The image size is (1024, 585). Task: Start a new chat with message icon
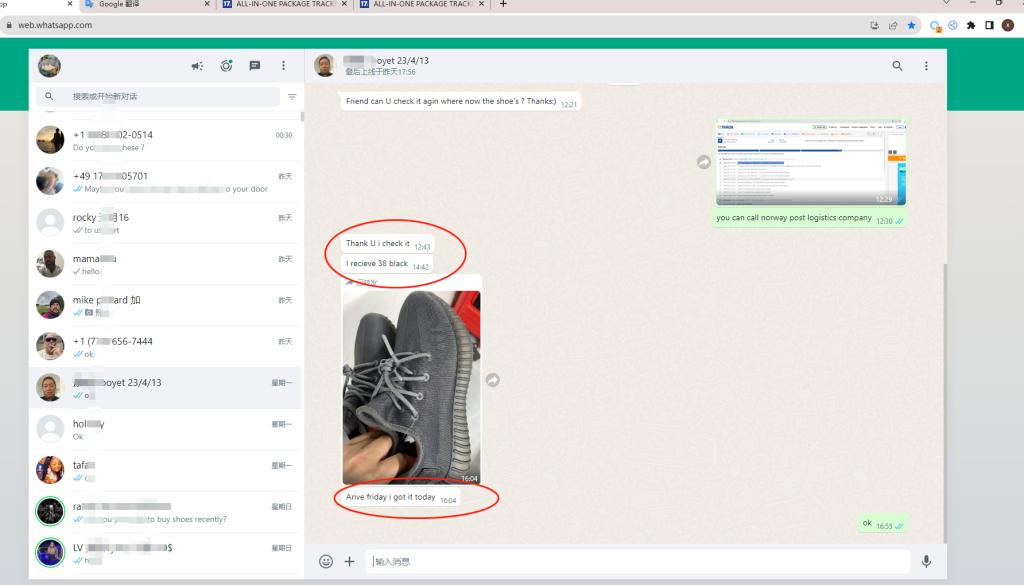[x=255, y=66]
